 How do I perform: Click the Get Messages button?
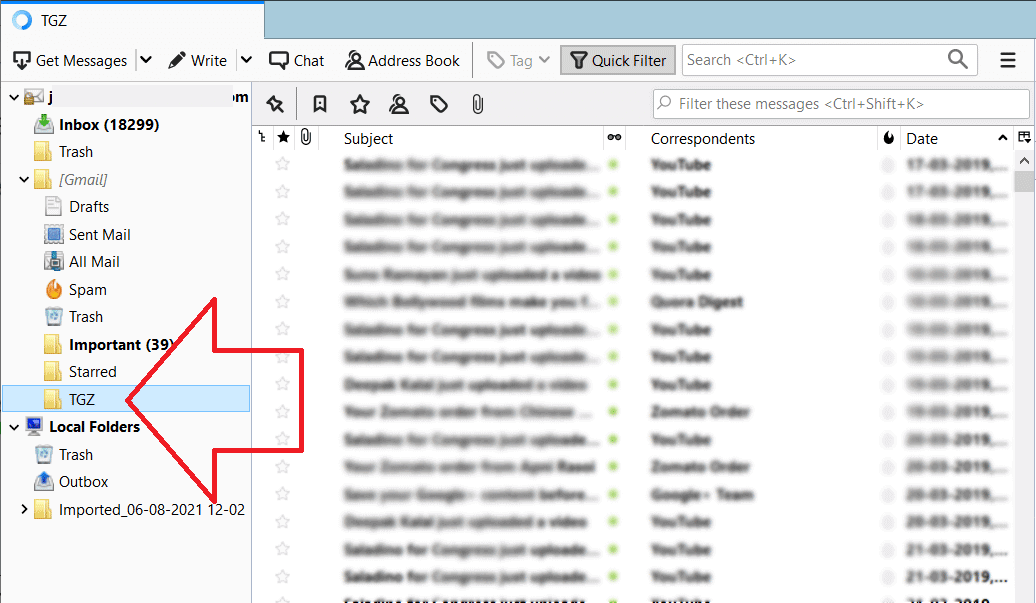(x=70, y=61)
